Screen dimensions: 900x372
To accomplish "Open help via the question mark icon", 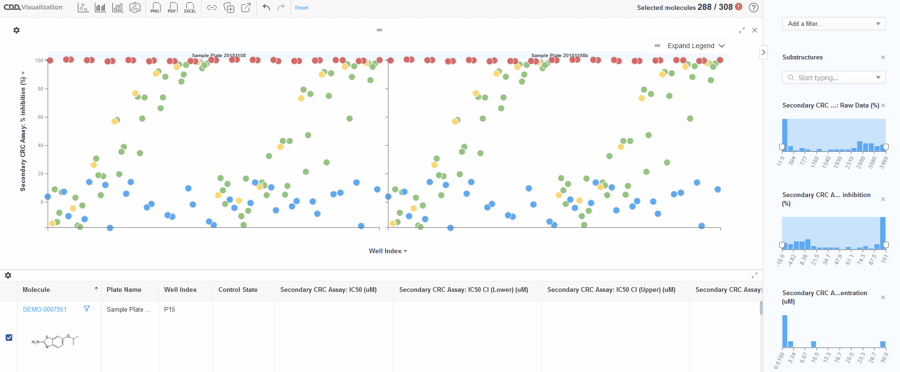I will pyautogui.click(x=754, y=7).
